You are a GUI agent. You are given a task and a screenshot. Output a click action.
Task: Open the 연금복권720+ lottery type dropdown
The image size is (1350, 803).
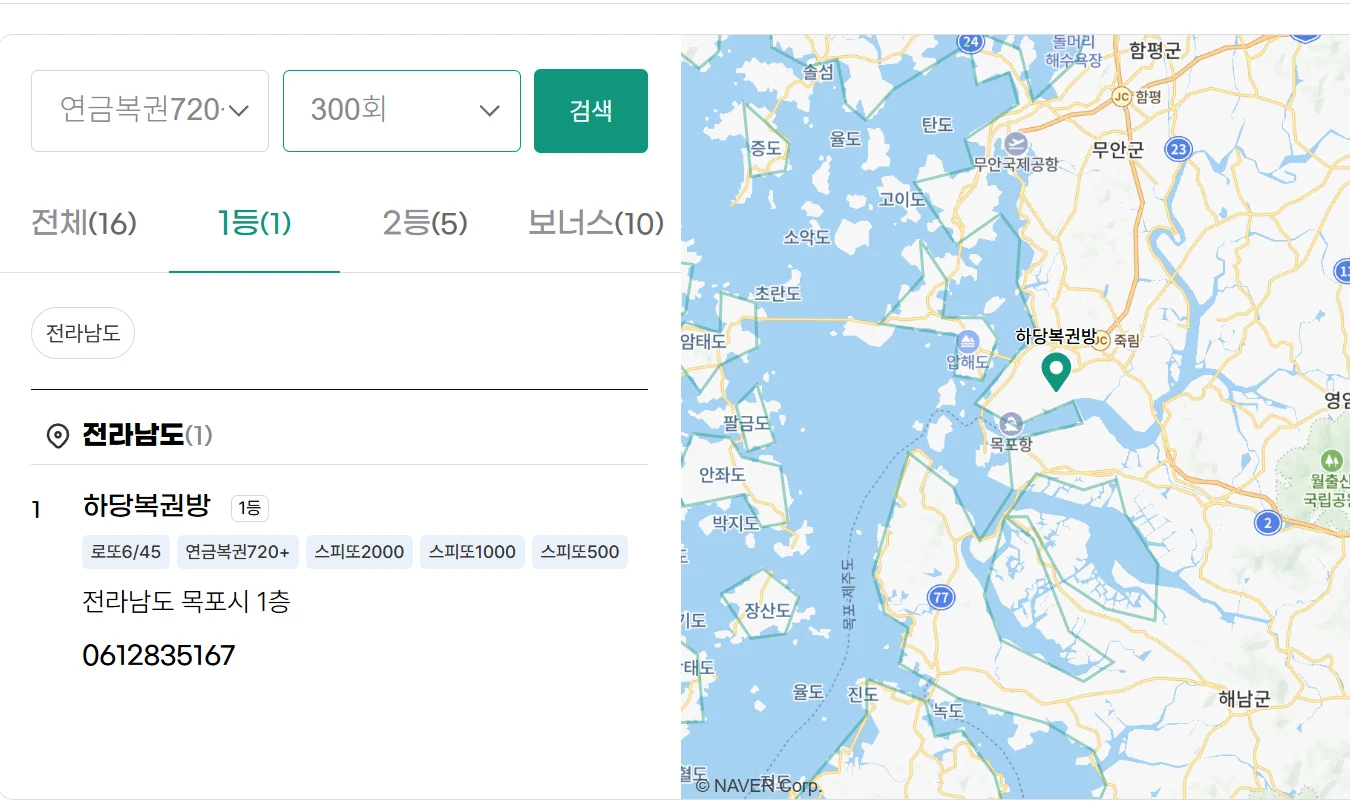(x=150, y=111)
